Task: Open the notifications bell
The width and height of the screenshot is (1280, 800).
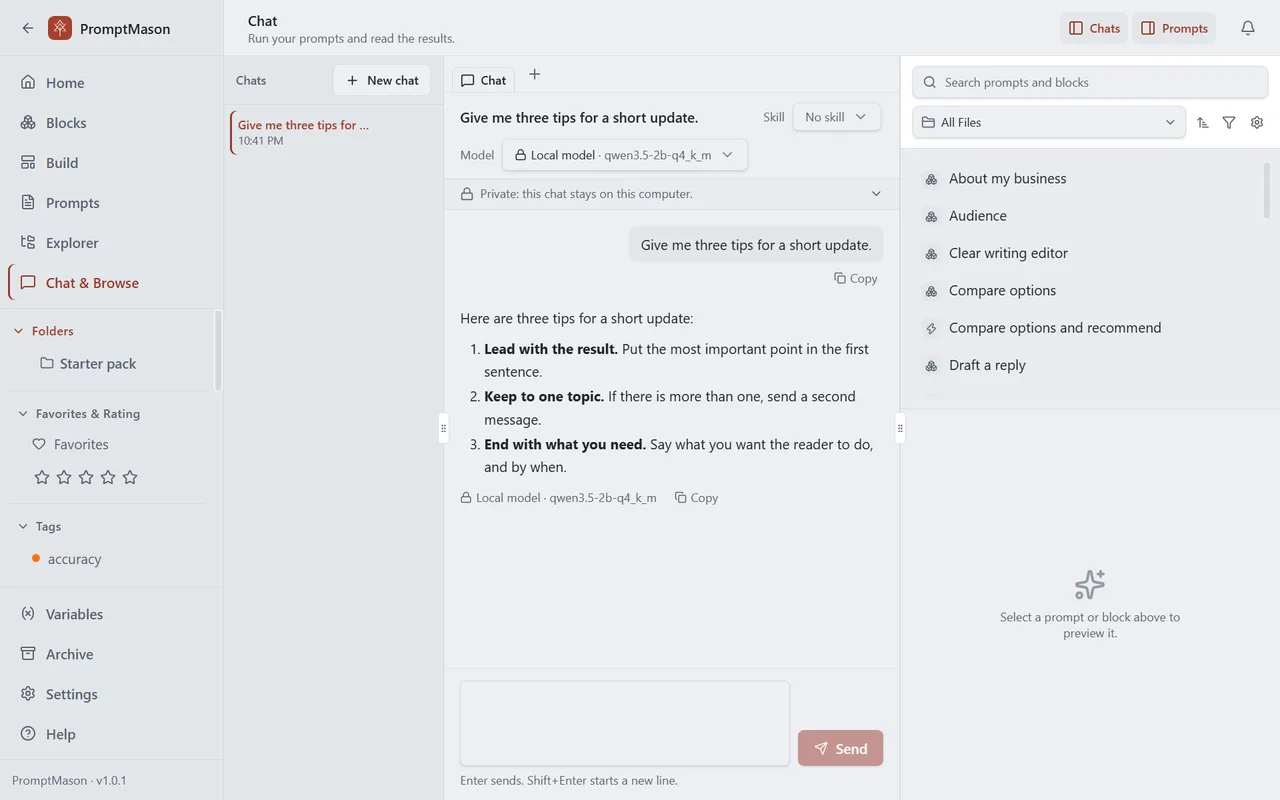Action: click(1248, 28)
